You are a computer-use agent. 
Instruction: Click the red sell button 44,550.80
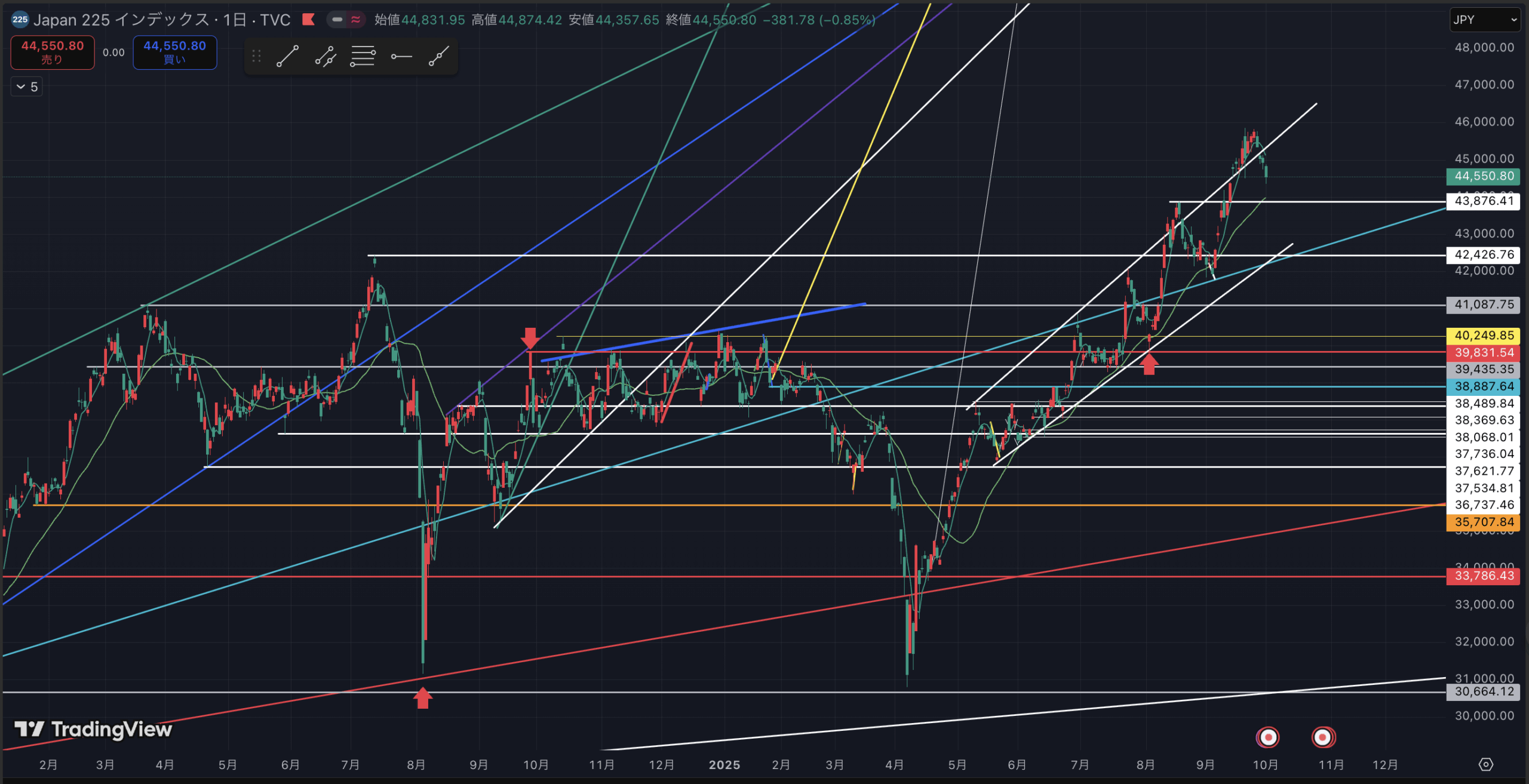point(53,52)
